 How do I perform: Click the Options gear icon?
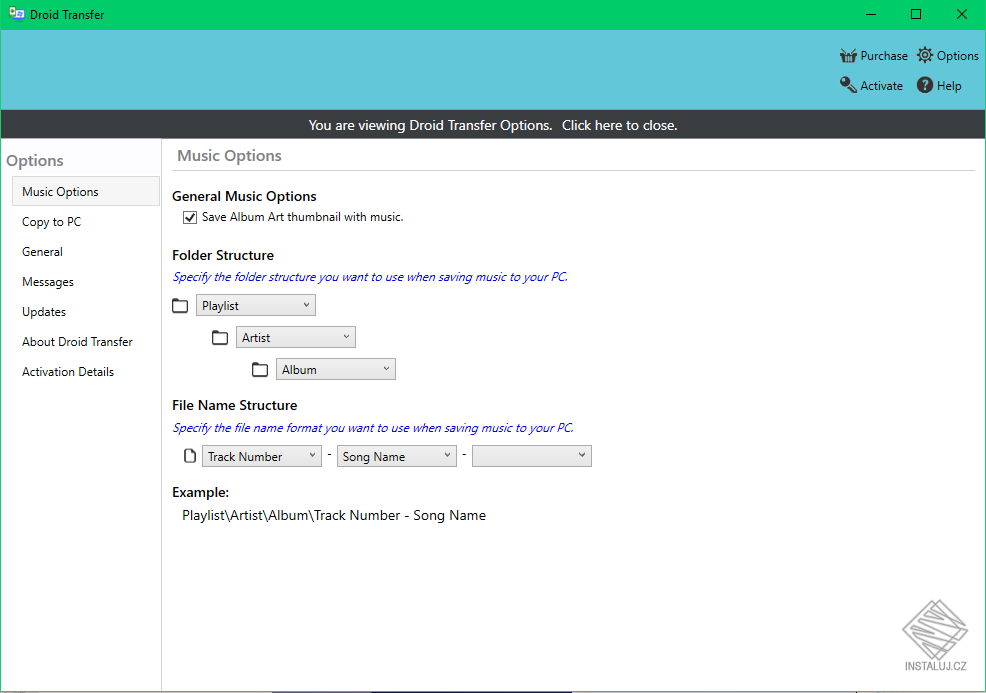(x=924, y=55)
